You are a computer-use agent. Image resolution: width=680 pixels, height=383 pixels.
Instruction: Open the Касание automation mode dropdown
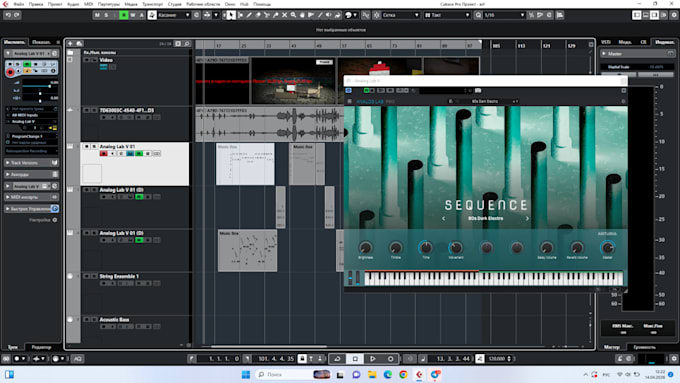pos(174,15)
